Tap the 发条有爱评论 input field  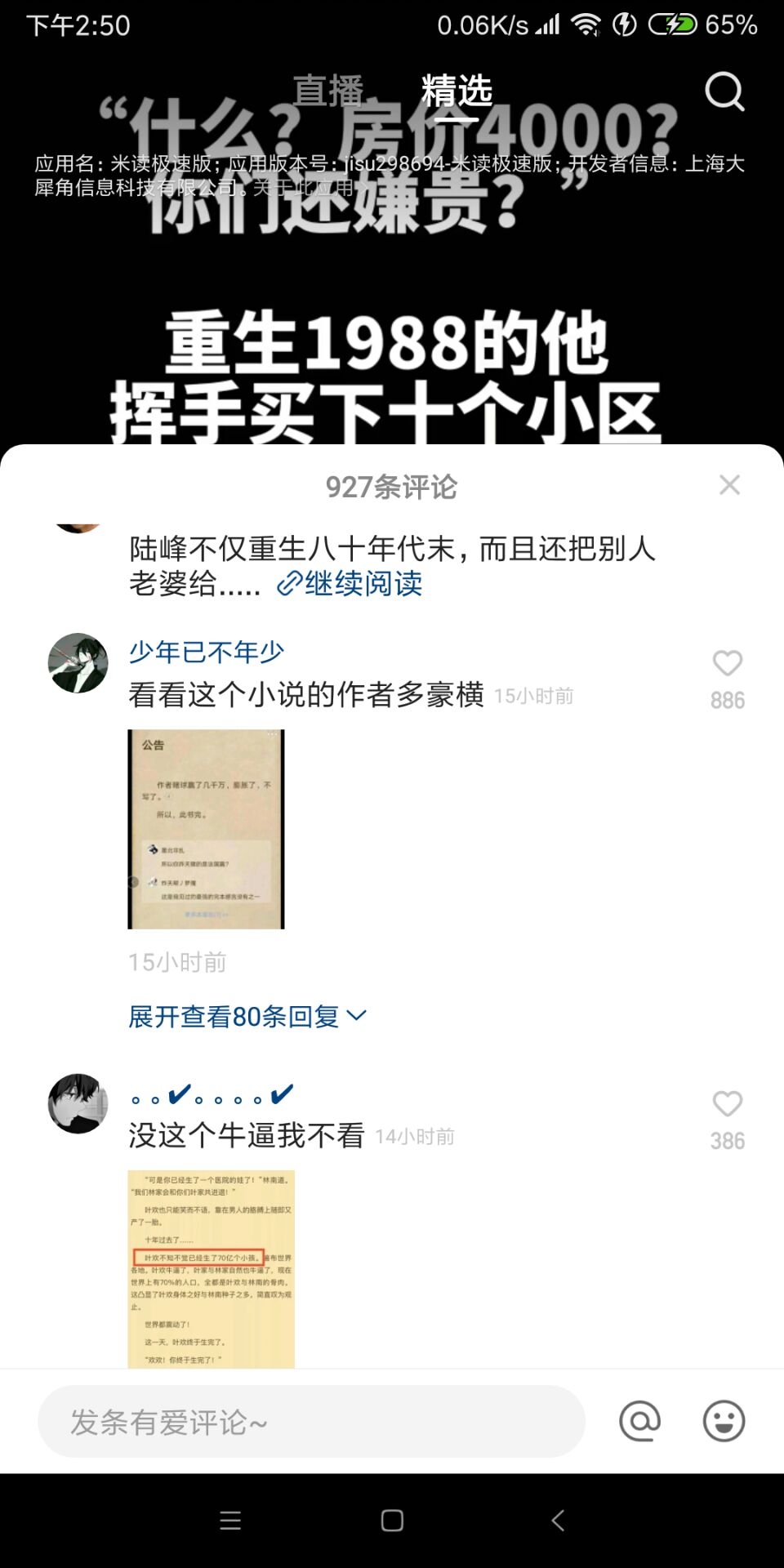point(311,1421)
